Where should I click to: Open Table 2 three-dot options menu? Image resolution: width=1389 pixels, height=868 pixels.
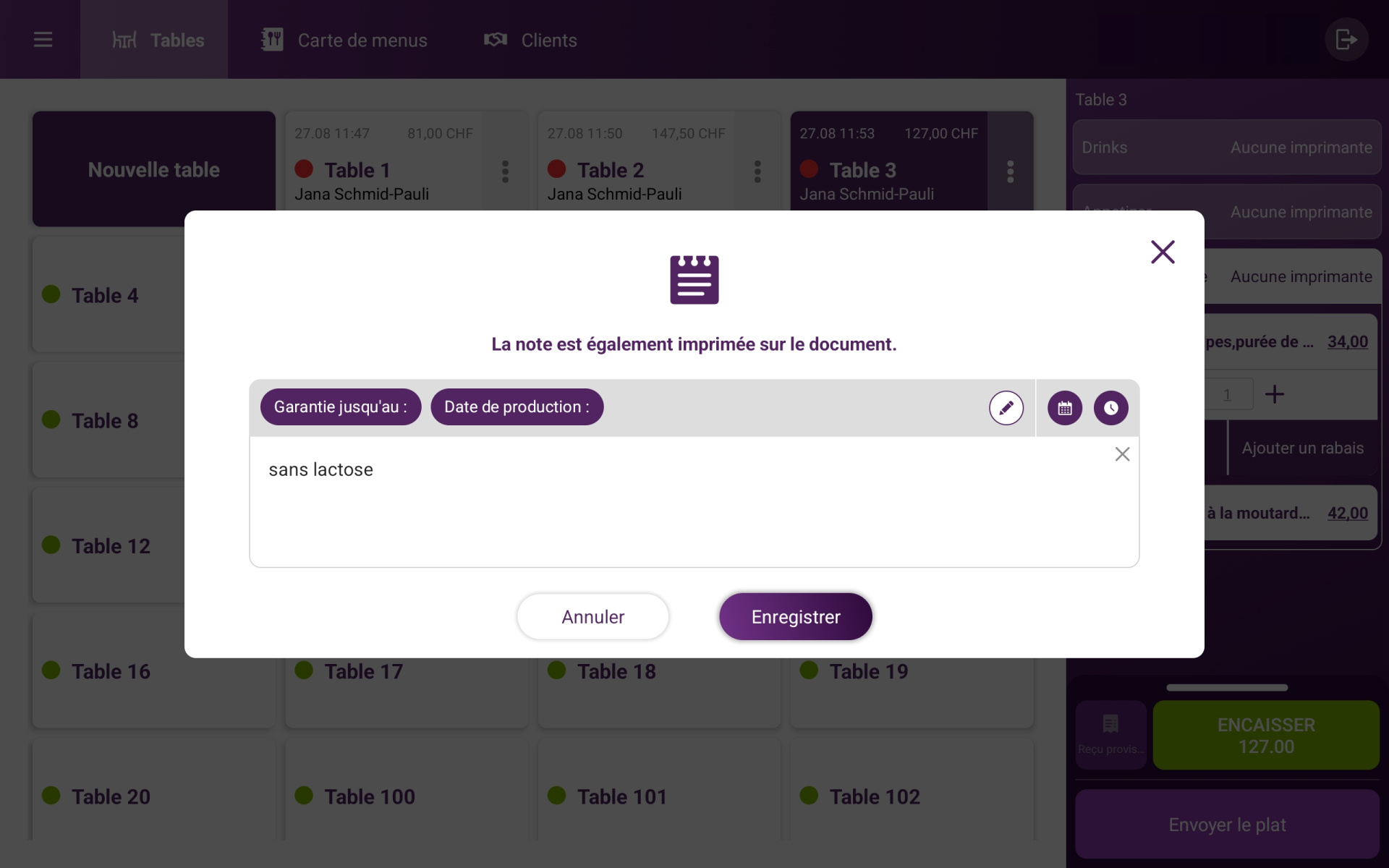[x=757, y=171]
